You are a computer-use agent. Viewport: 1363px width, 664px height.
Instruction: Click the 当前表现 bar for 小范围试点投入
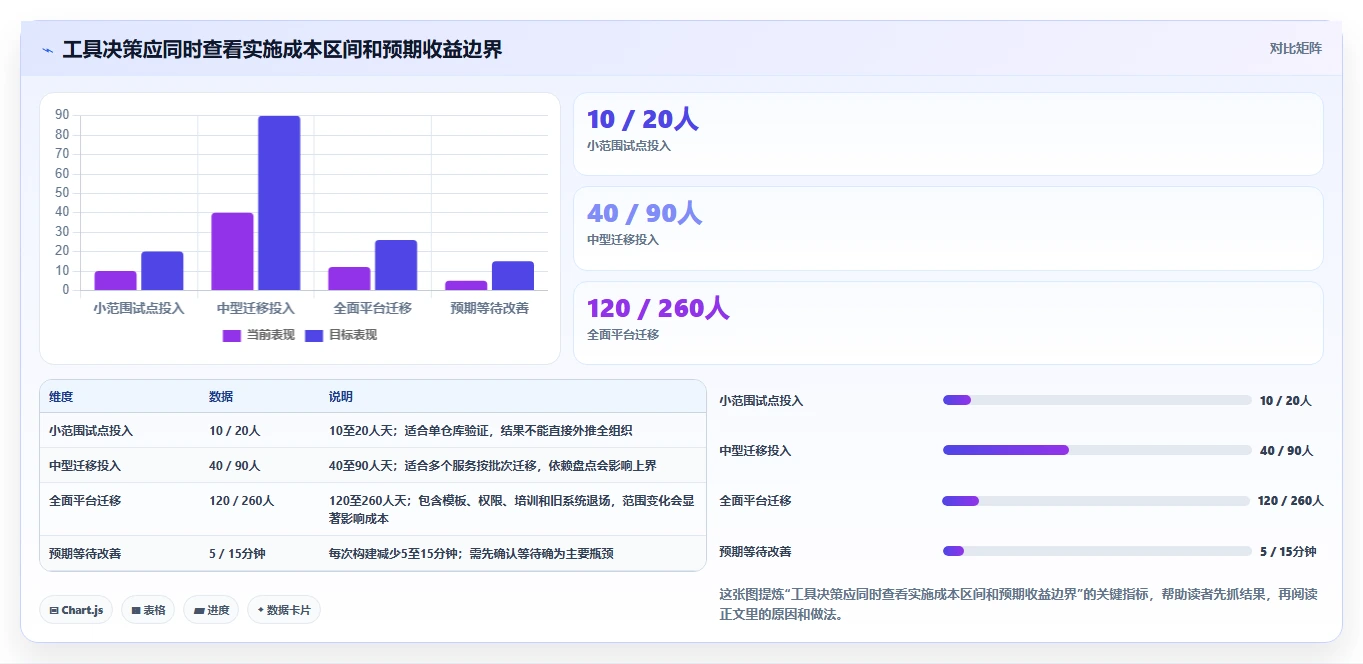[x=116, y=280]
